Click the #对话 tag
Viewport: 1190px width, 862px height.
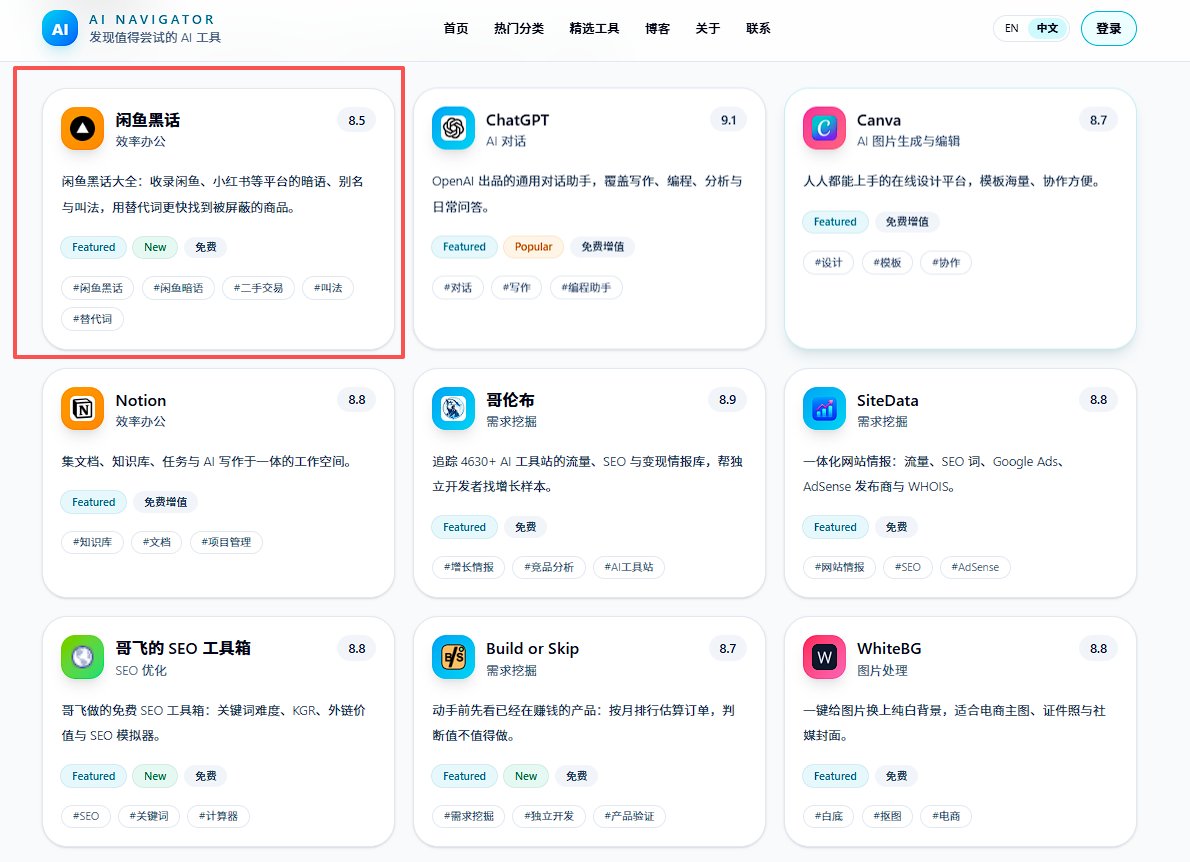(458, 287)
